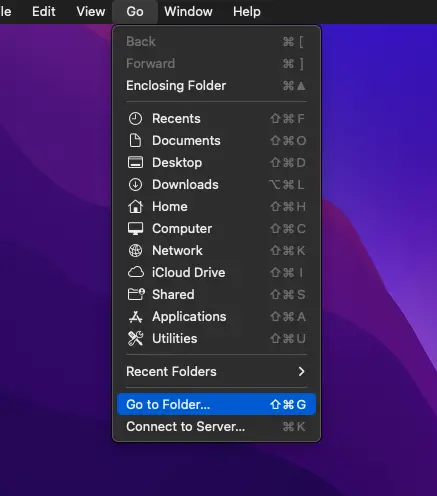
Task: Click the Shared folder icon
Action: tap(136, 294)
